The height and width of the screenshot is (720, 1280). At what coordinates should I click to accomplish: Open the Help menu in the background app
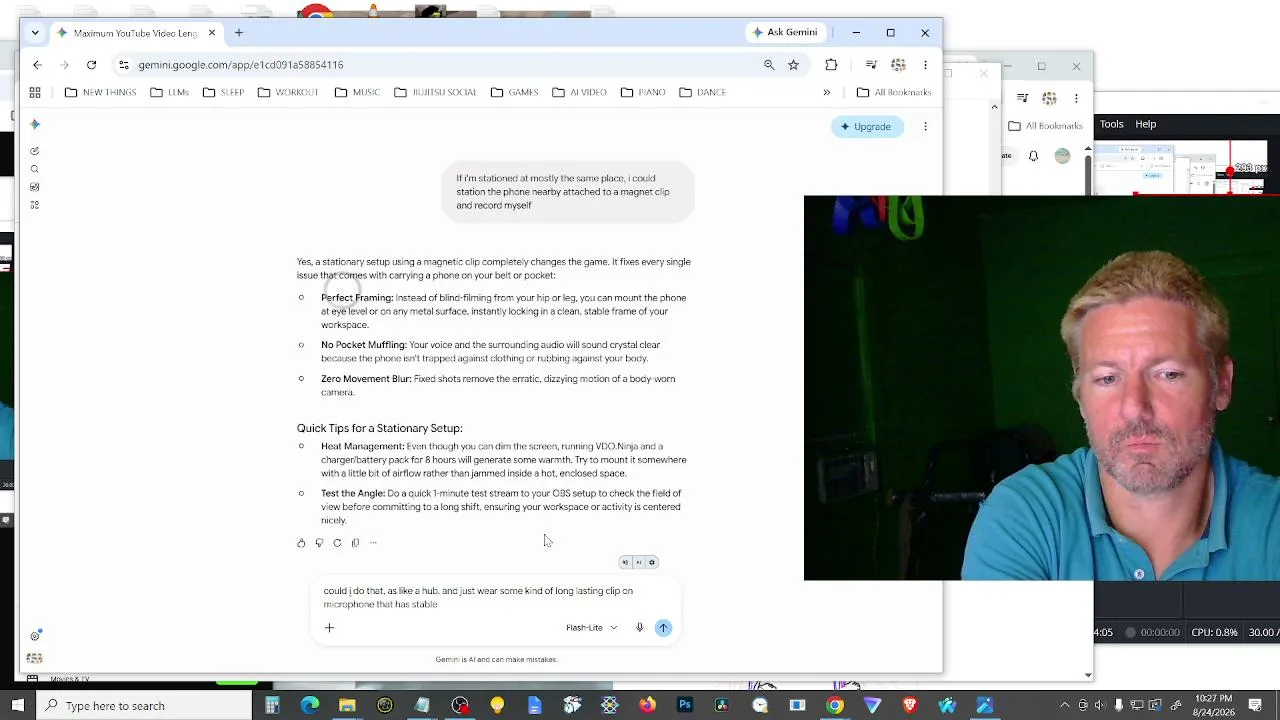click(x=1146, y=124)
